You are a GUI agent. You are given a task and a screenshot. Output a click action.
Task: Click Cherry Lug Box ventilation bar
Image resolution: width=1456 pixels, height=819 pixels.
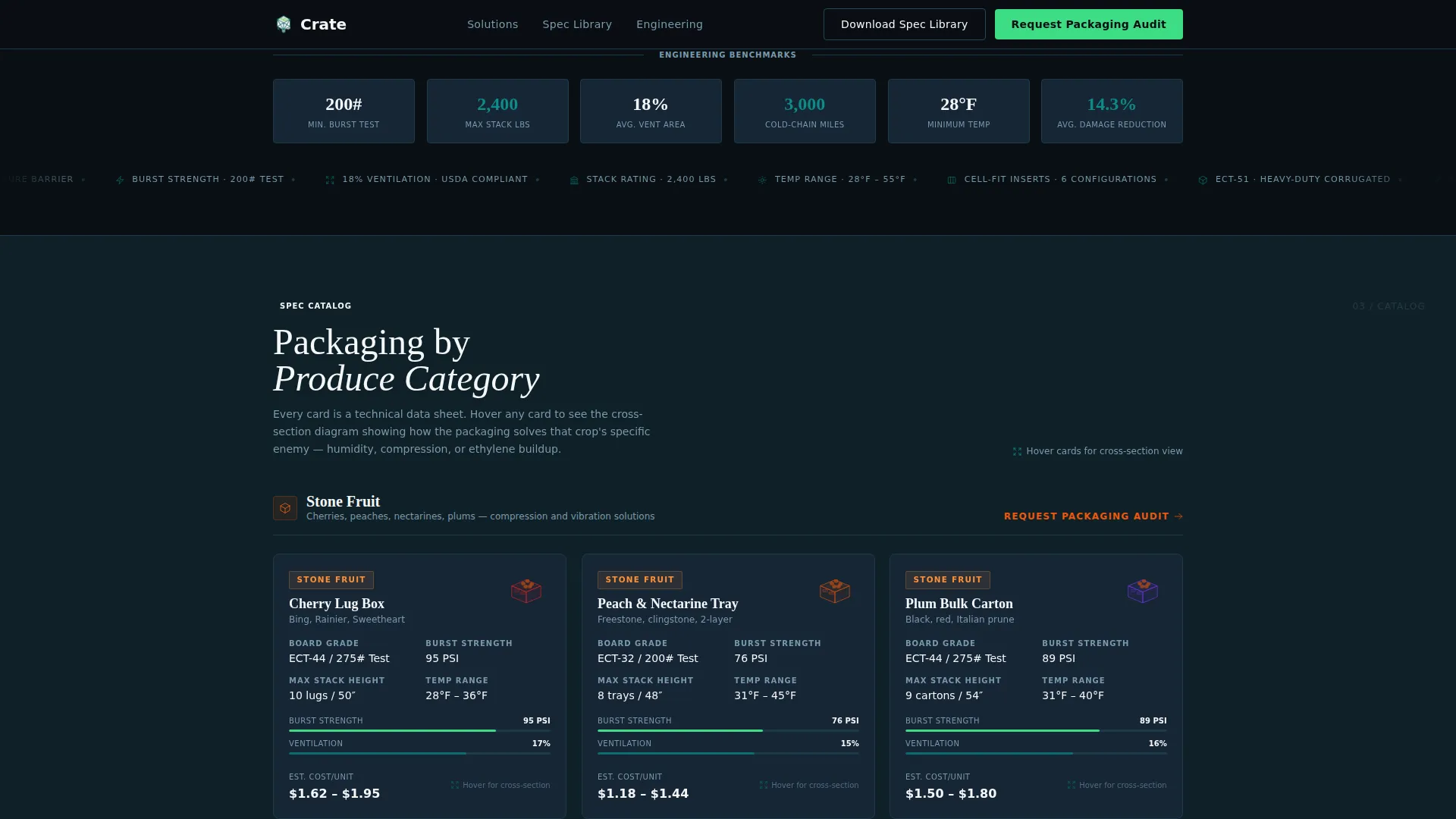(419, 753)
